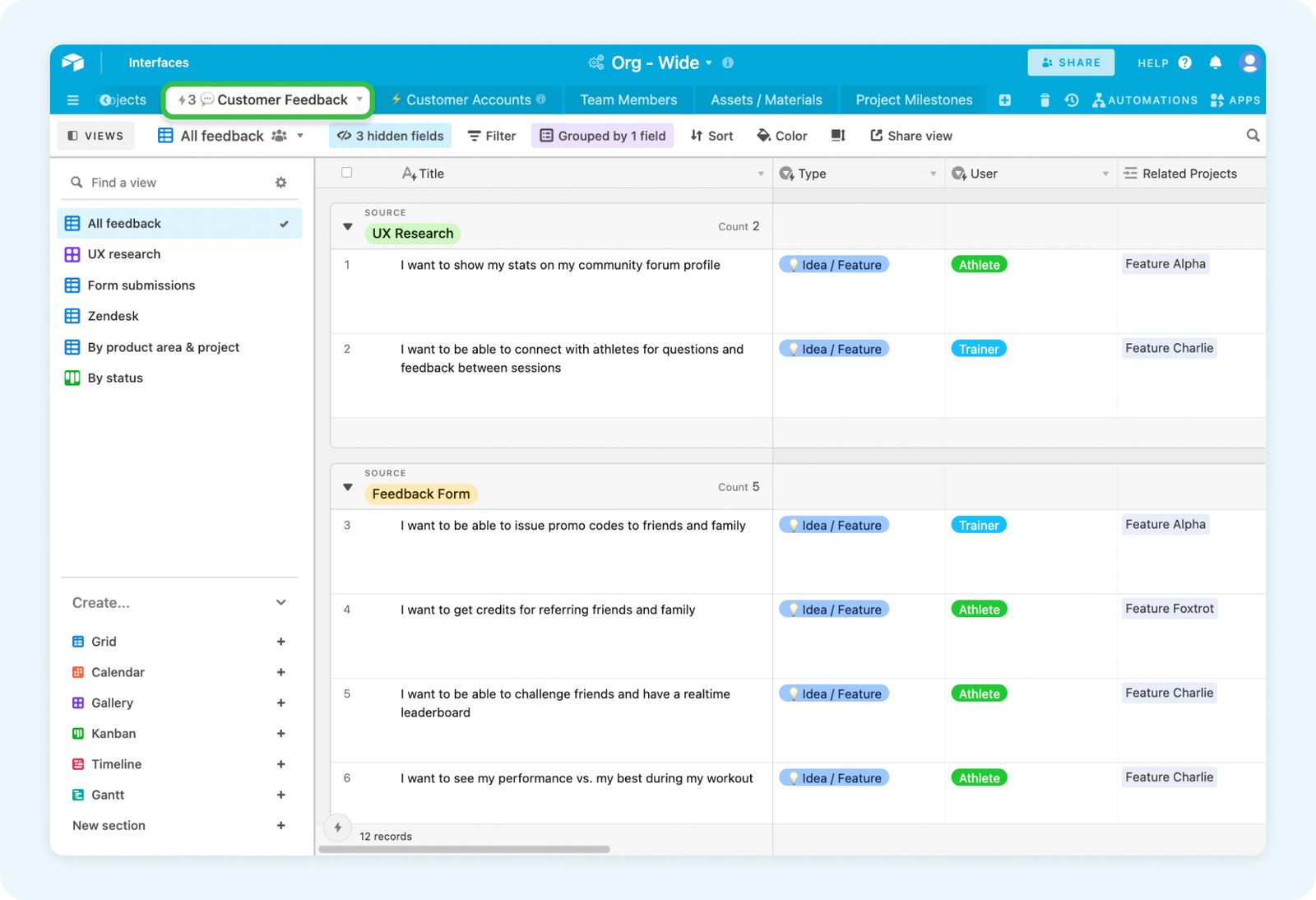Screen dimensions: 1316x900
Task: Toggle the select-all rows checkbox
Action: tap(347, 173)
